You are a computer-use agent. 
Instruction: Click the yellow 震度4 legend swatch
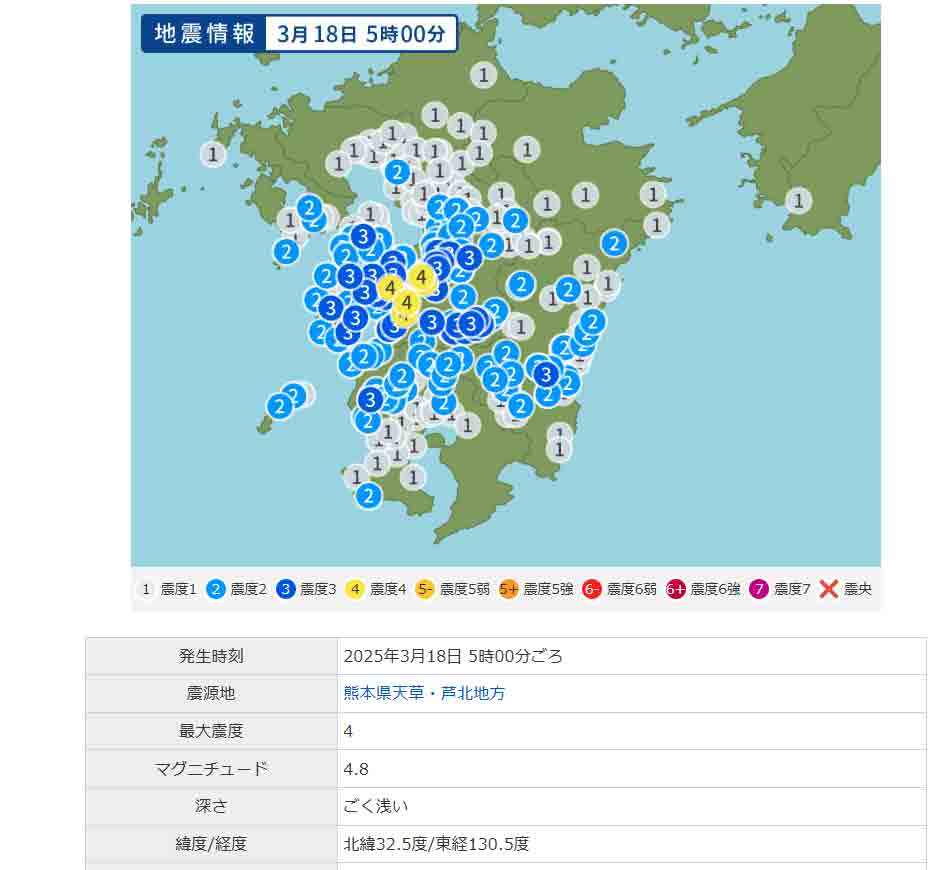click(x=356, y=589)
